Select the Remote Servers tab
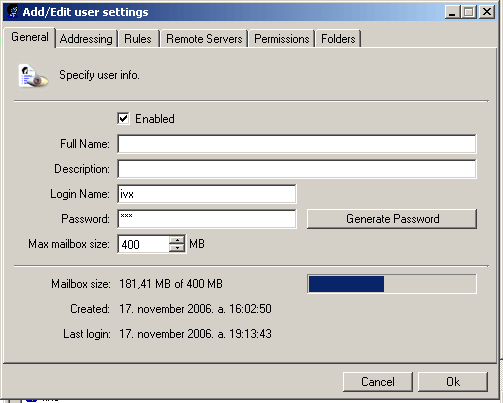The image size is (503, 403). pos(204,39)
